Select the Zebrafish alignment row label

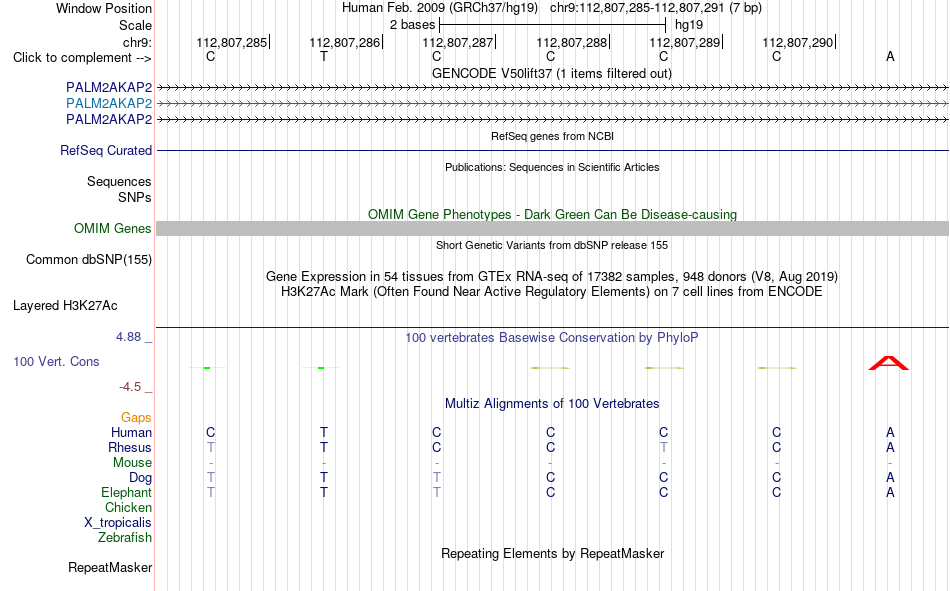(125, 537)
